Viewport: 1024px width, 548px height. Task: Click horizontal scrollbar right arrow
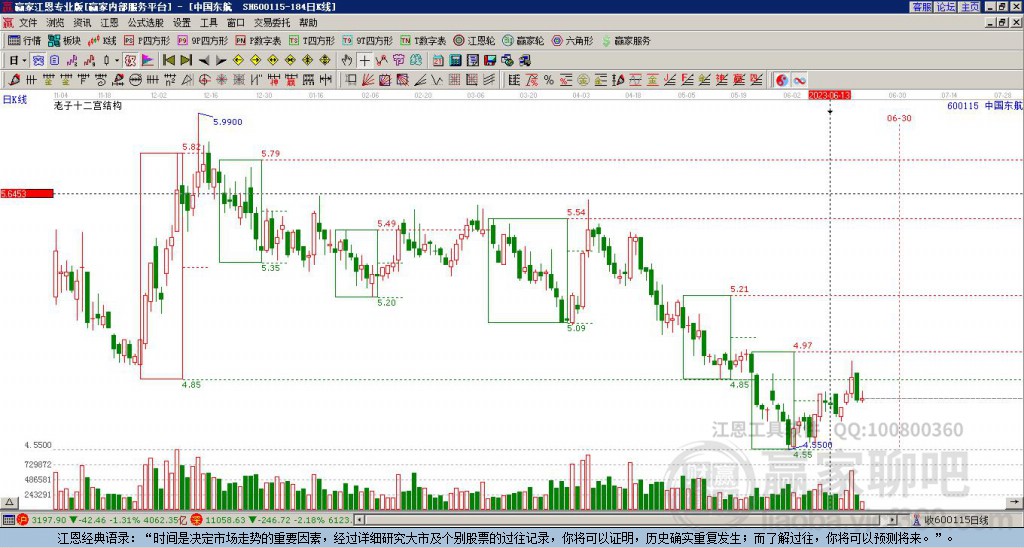click(892, 520)
